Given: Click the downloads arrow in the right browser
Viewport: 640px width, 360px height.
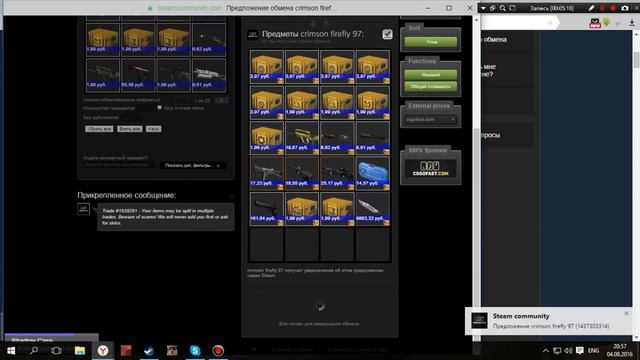Looking at the screenshot, I should point(631,23).
